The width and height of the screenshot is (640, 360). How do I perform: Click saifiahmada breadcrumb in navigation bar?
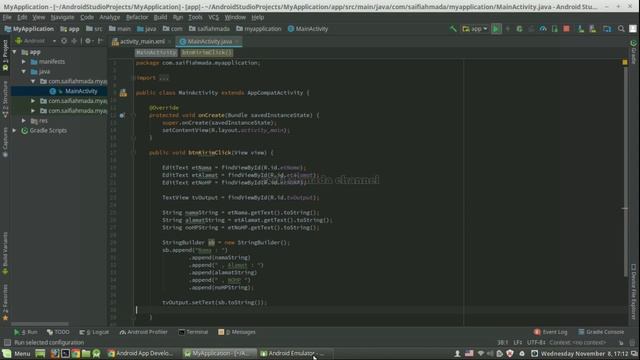point(209,29)
